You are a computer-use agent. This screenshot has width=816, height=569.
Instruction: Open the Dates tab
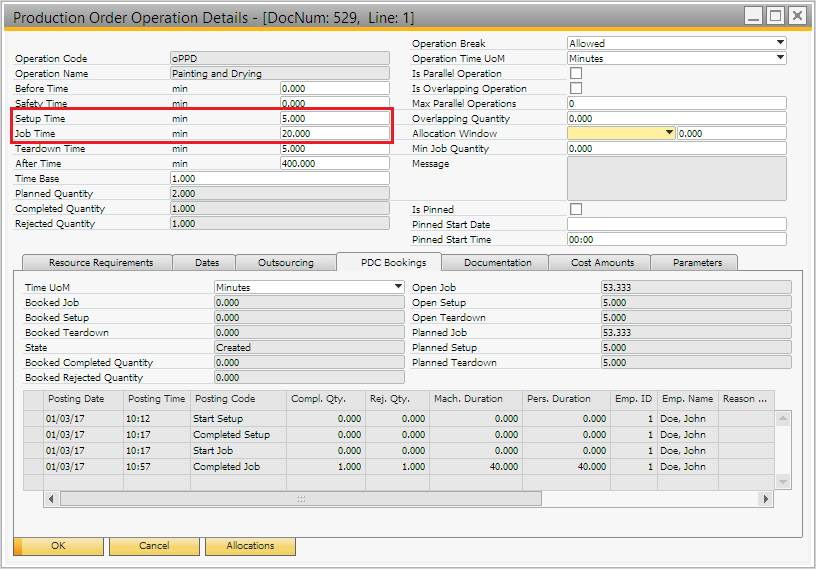point(207,263)
